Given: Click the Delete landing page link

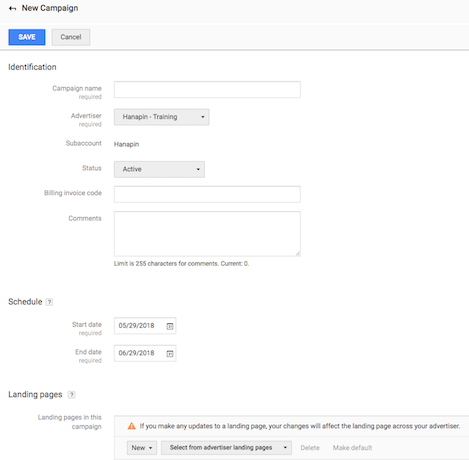Looking at the screenshot, I should (310, 448).
